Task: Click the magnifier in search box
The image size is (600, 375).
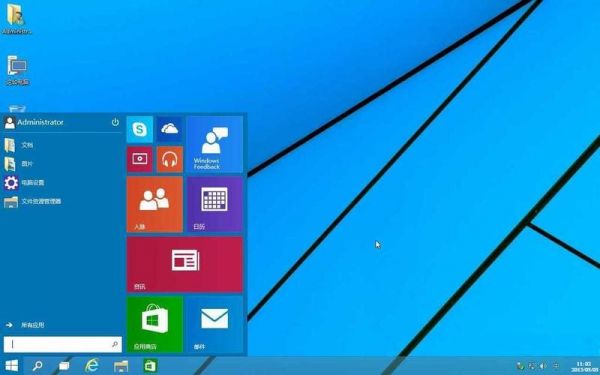Action: coord(115,344)
